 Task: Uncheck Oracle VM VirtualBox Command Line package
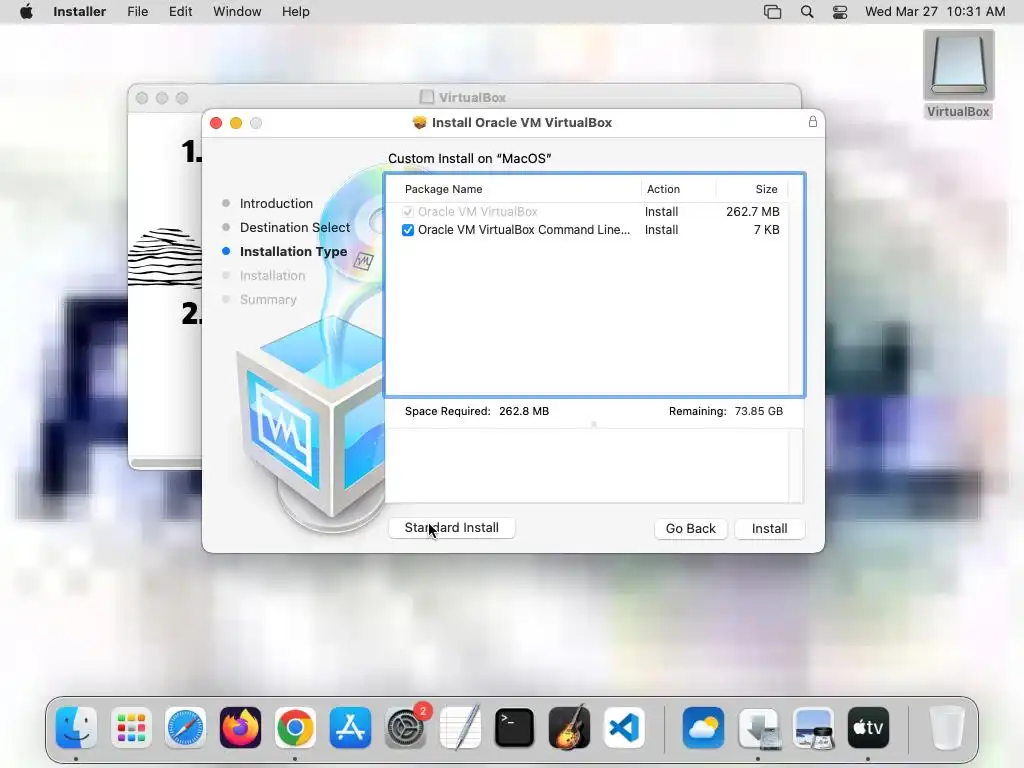point(408,230)
